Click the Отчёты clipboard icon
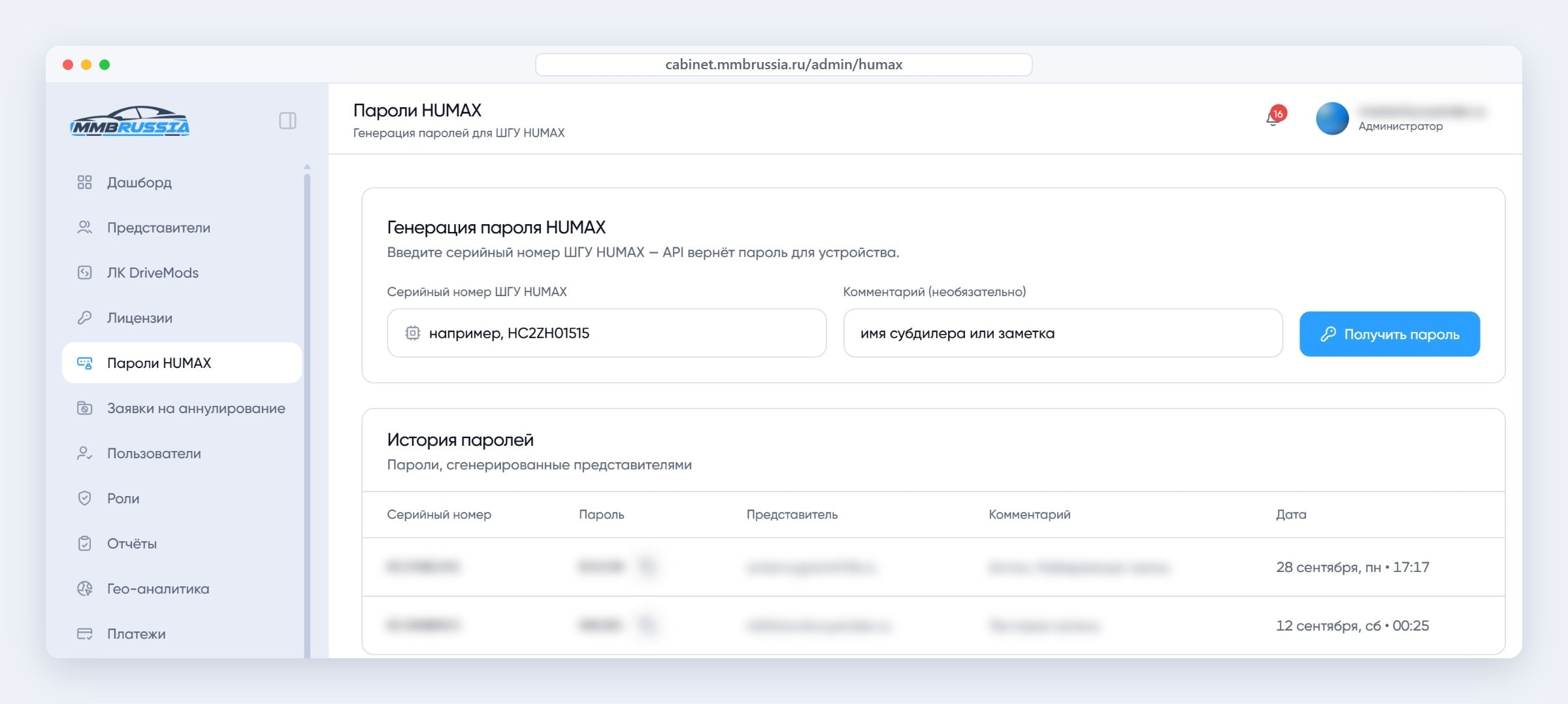This screenshot has width=1568, height=704. (84, 543)
